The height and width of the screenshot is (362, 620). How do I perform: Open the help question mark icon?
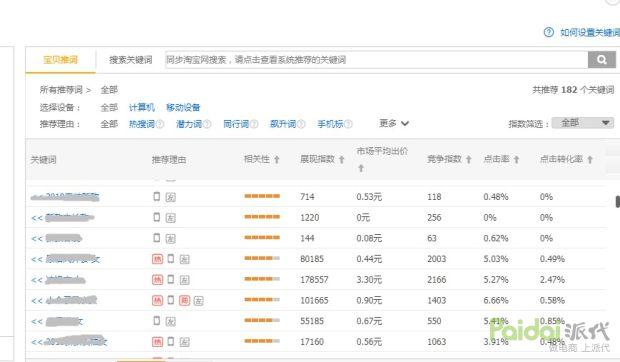[x=549, y=32]
